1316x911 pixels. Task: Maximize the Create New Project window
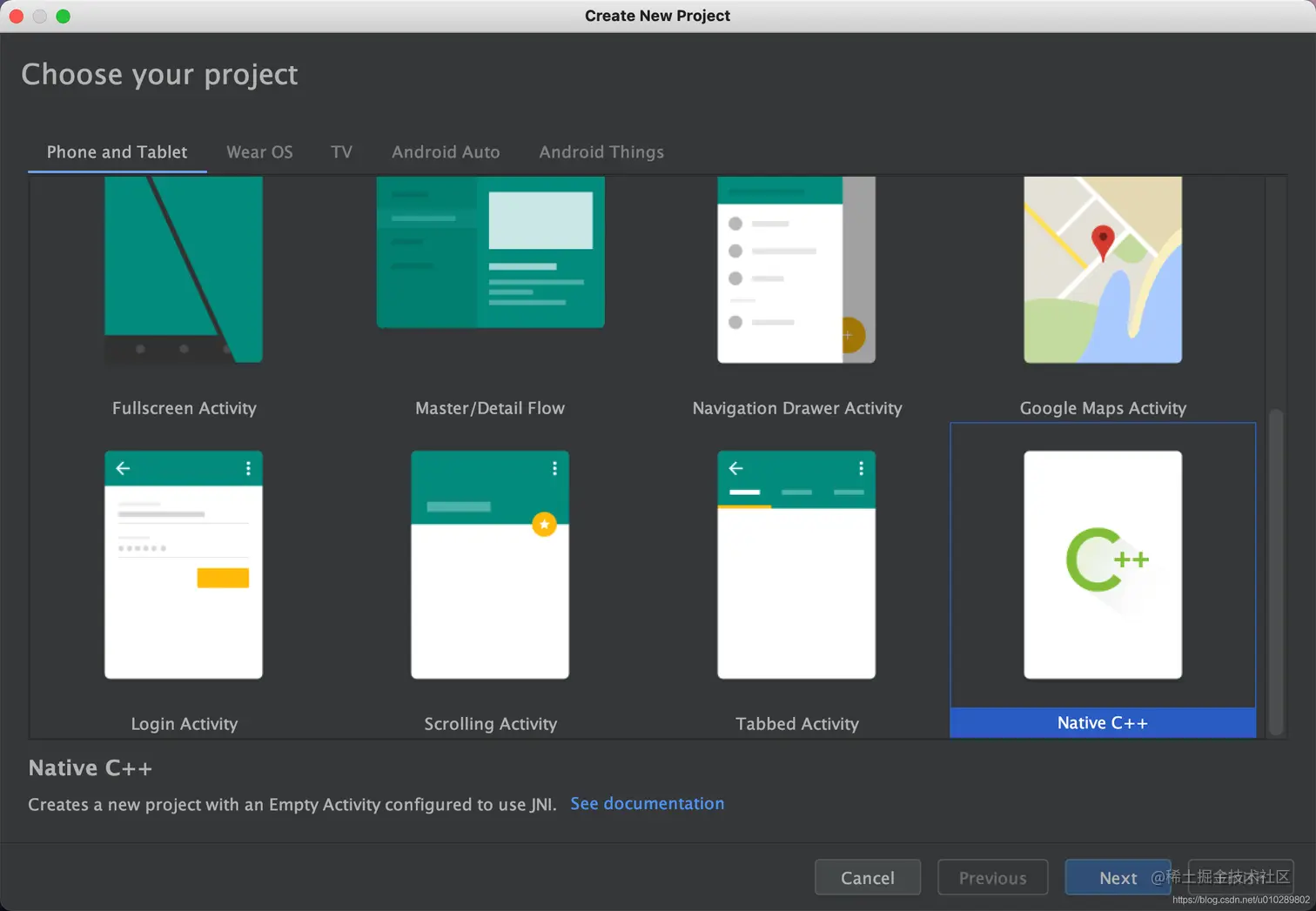[64, 16]
